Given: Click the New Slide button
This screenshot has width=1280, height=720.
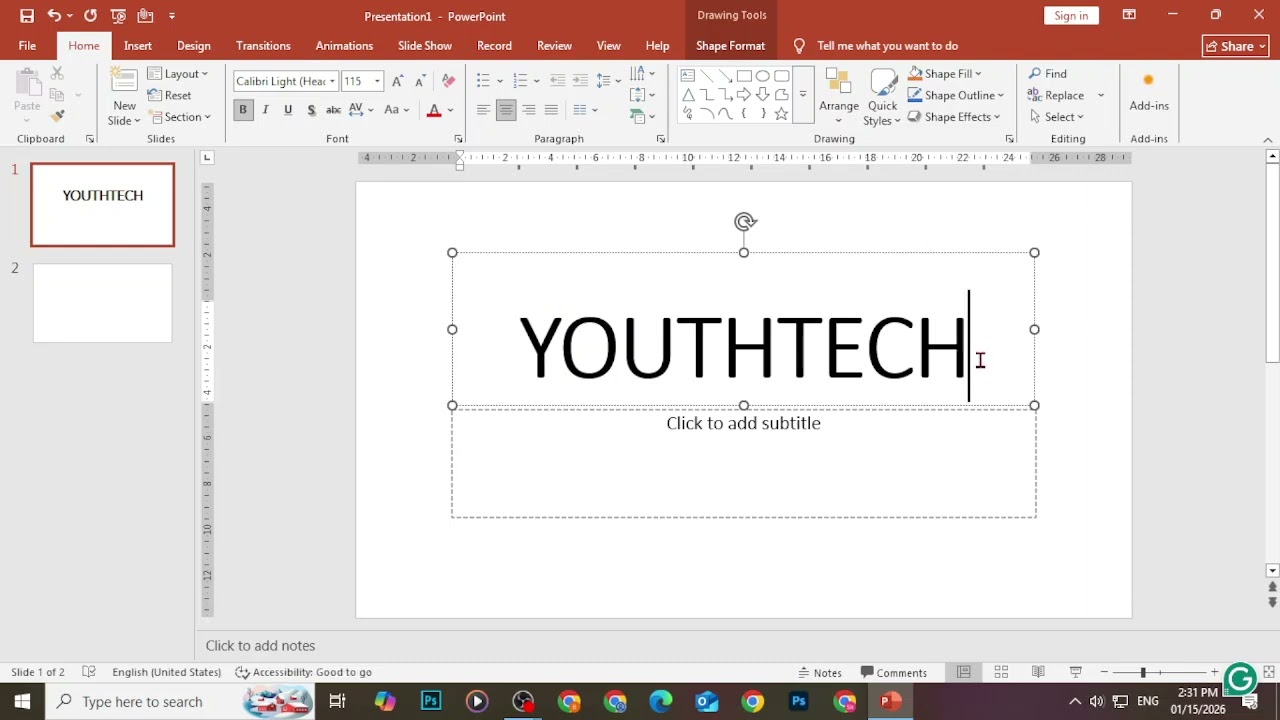Looking at the screenshot, I should 125,97.
